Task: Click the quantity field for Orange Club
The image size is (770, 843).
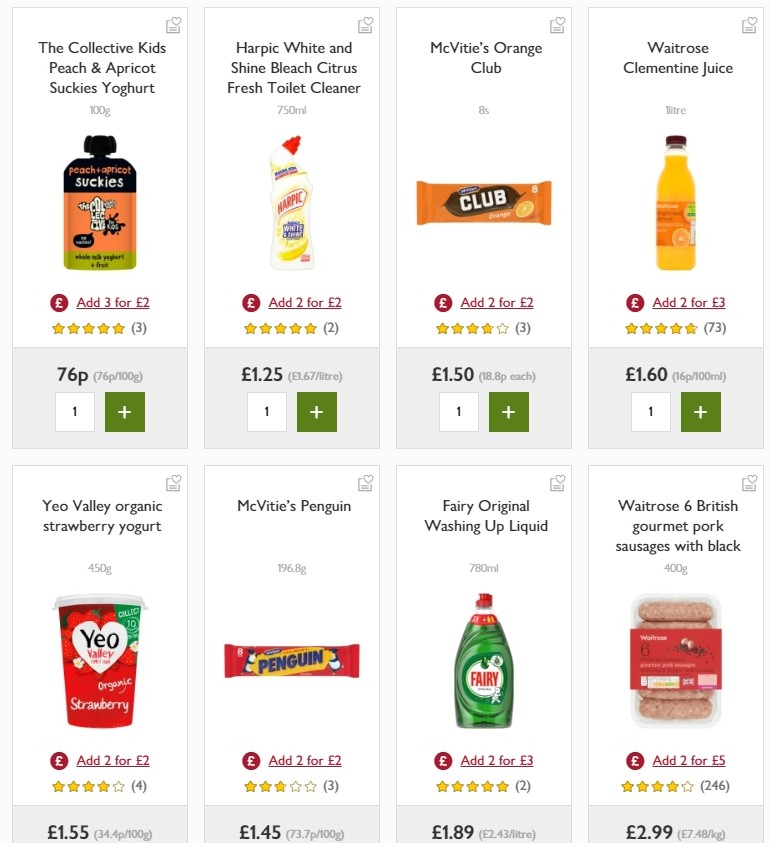Action: (x=459, y=411)
